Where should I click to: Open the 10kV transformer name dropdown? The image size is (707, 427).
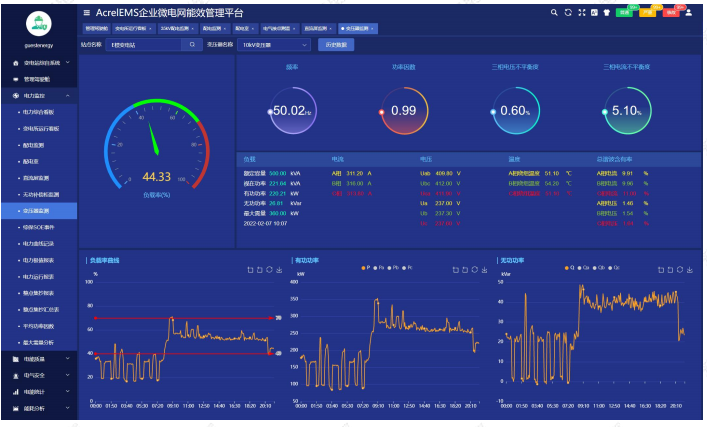tap(274, 45)
